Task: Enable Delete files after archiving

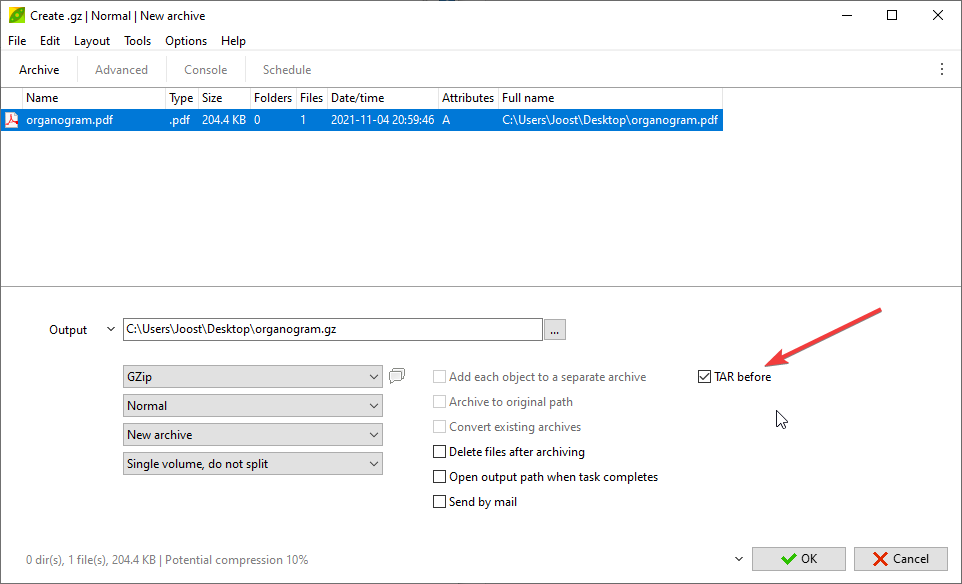Action: click(x=439, y=452)
